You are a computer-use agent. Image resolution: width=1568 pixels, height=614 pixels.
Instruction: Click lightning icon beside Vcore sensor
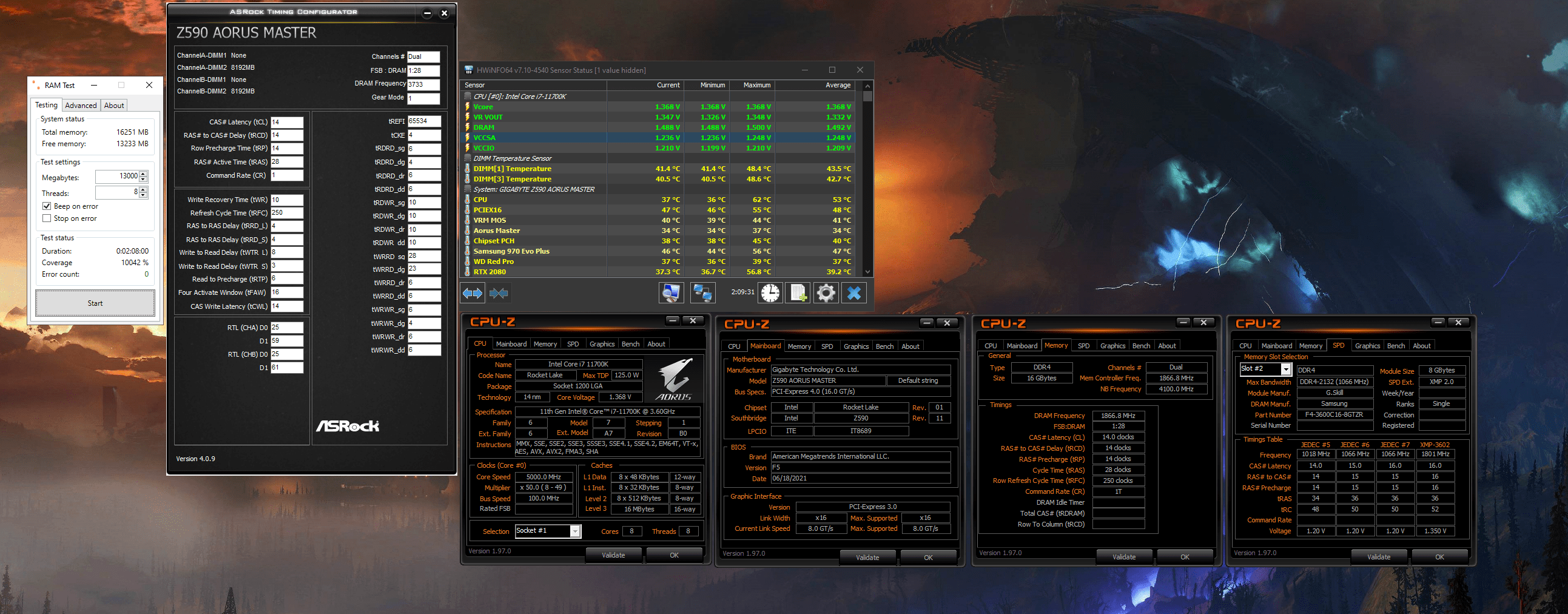coord(468,107)
